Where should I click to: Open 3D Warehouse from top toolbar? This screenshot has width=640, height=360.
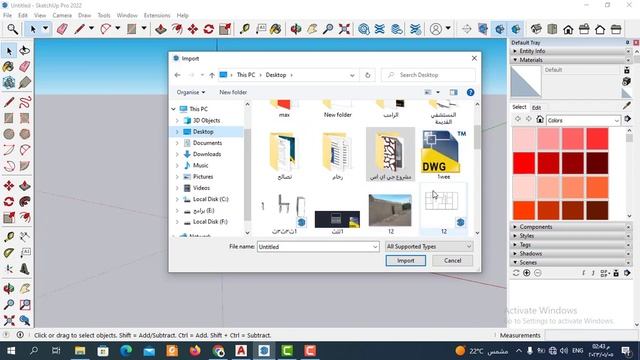tap(364, 29)
